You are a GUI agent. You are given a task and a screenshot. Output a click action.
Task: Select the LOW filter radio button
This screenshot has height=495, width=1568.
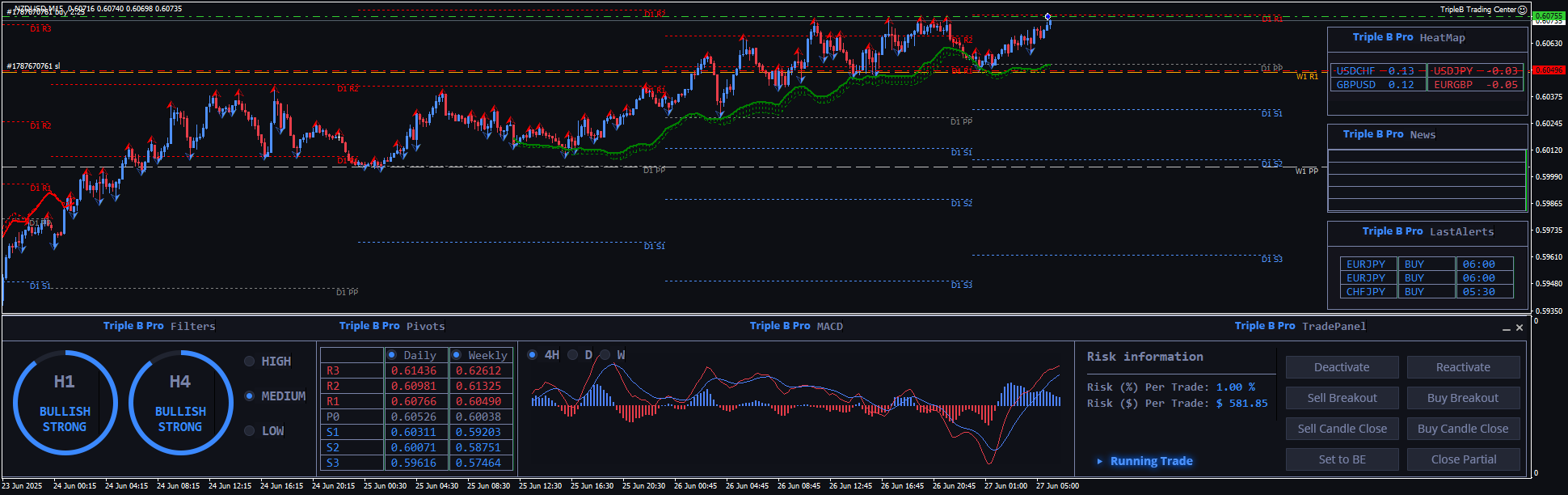click(x=250, y=431)
